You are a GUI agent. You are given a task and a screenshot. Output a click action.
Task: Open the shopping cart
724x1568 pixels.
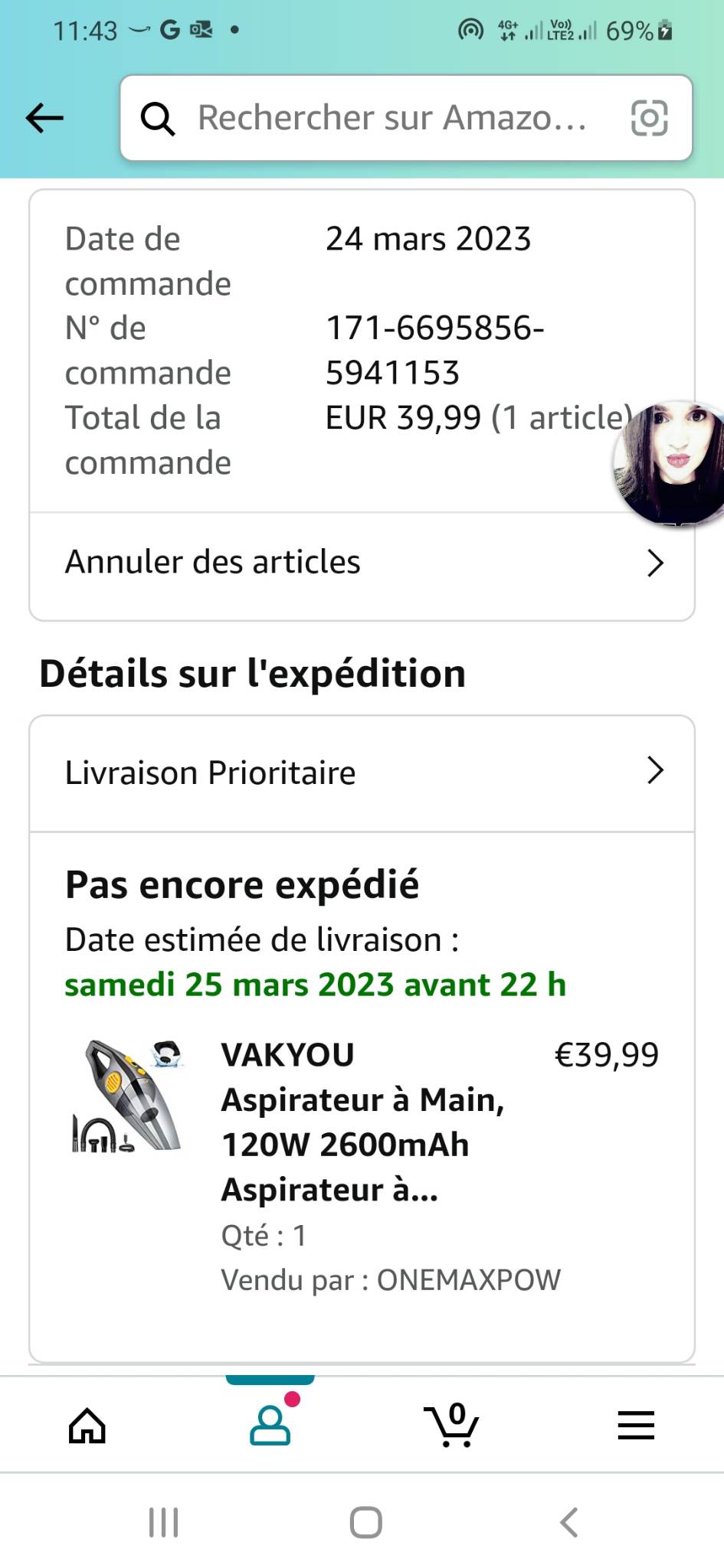click(x=453, y=1426)
